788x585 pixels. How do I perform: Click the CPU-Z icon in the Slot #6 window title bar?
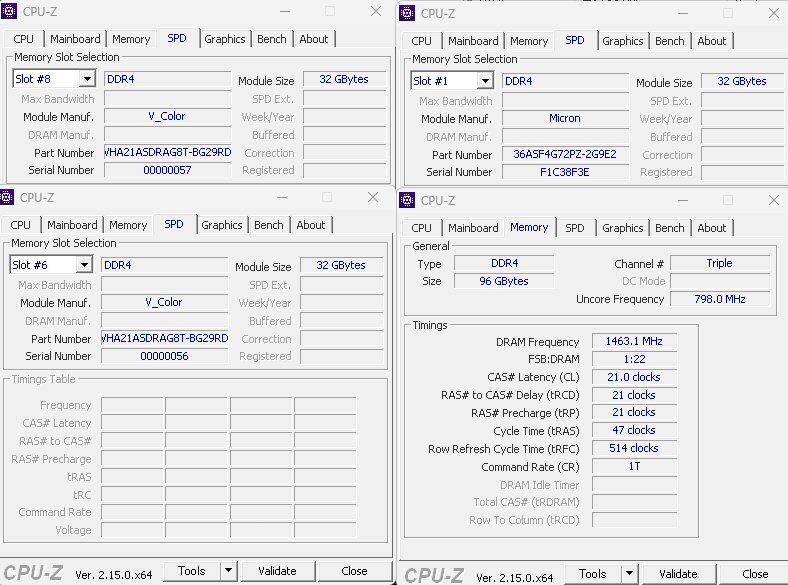tap(9, 197)
